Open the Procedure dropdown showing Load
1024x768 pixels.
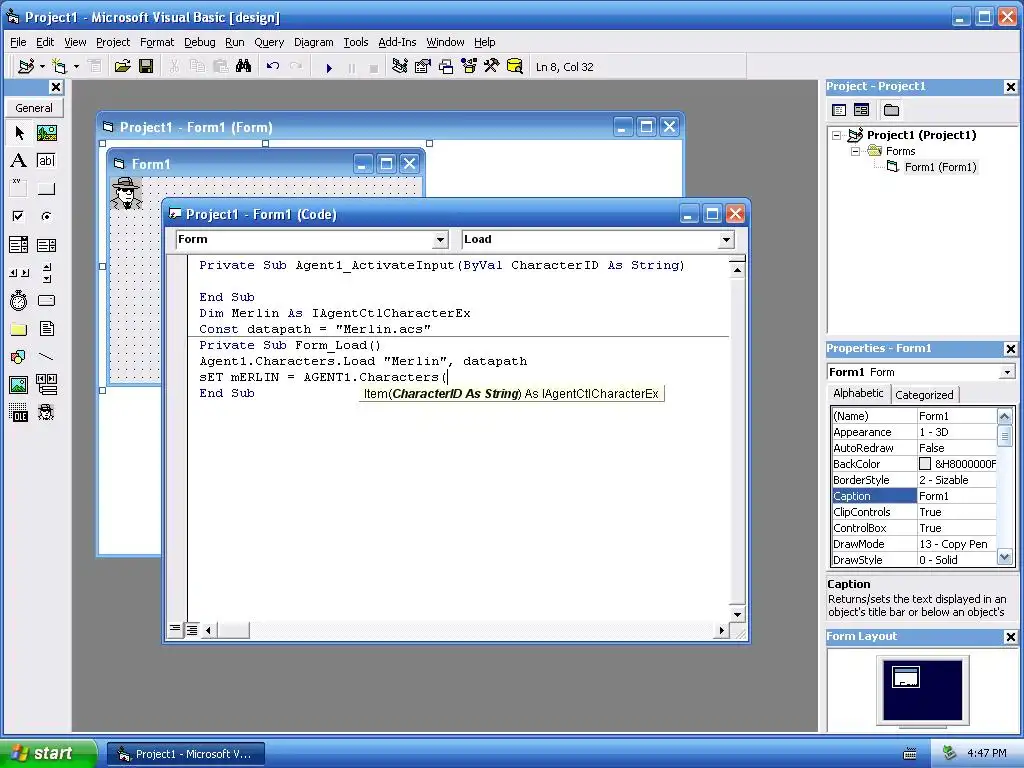coord(726,240)
